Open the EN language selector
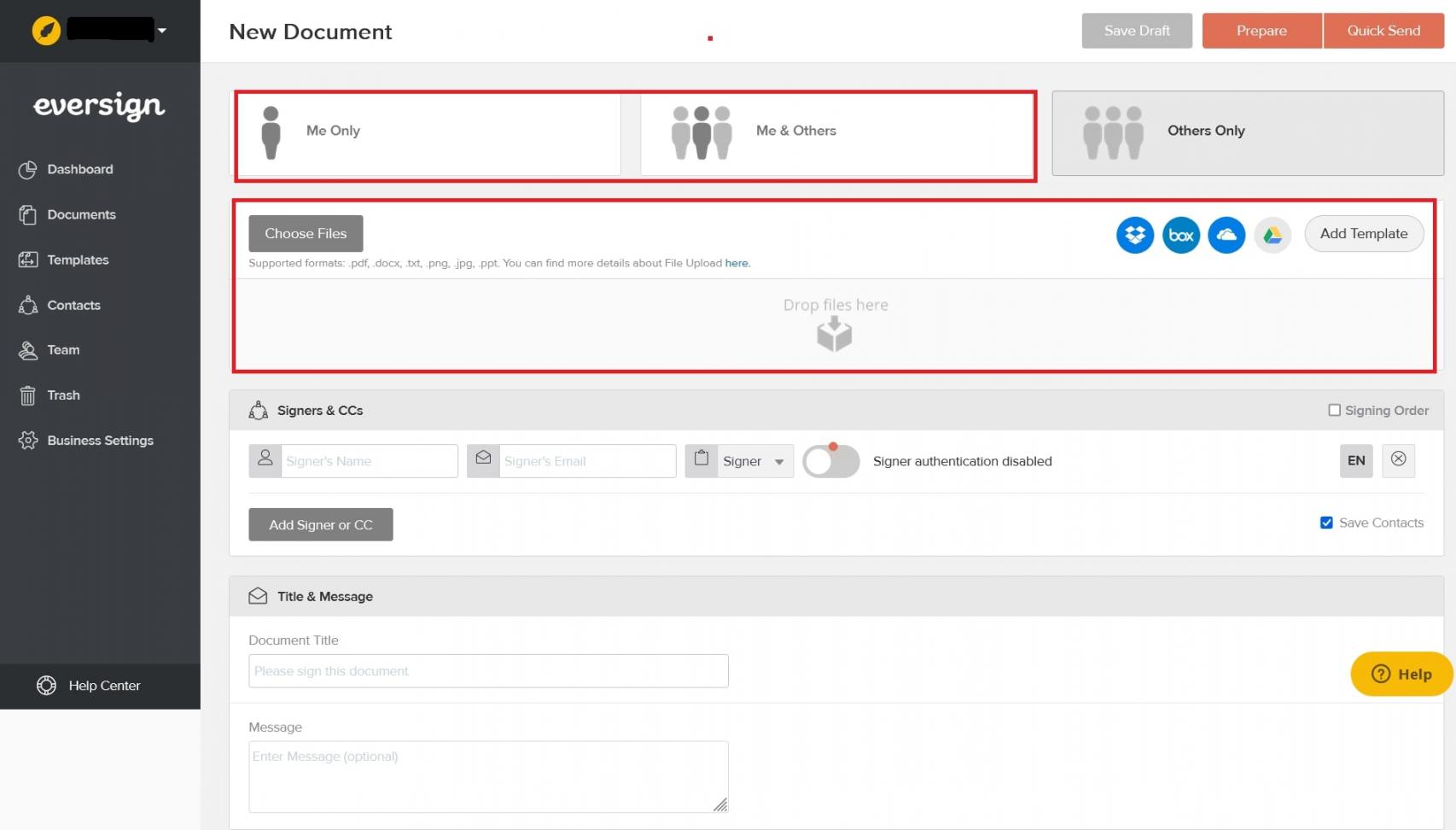 [1355, 460]
